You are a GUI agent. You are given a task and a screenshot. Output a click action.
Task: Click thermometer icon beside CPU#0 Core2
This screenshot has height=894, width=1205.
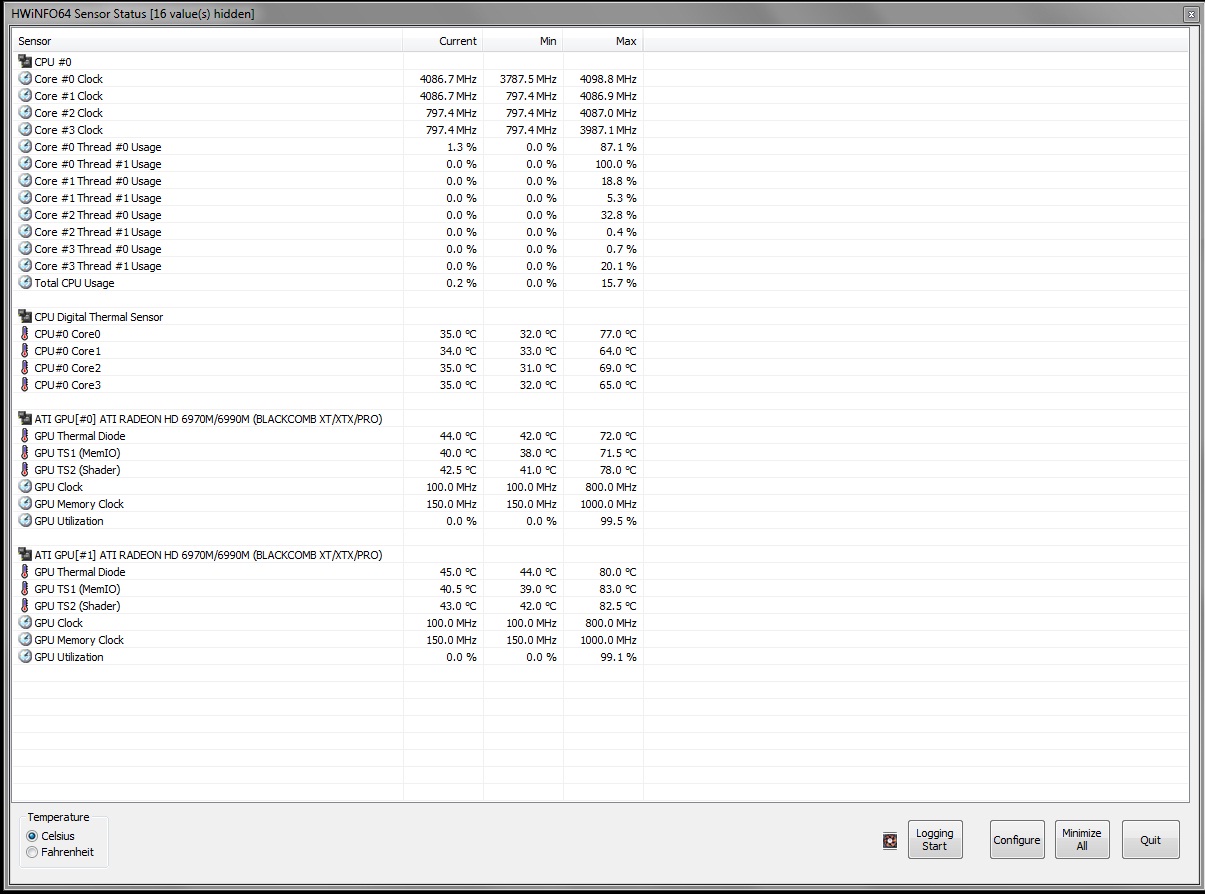tap(25, 368)
